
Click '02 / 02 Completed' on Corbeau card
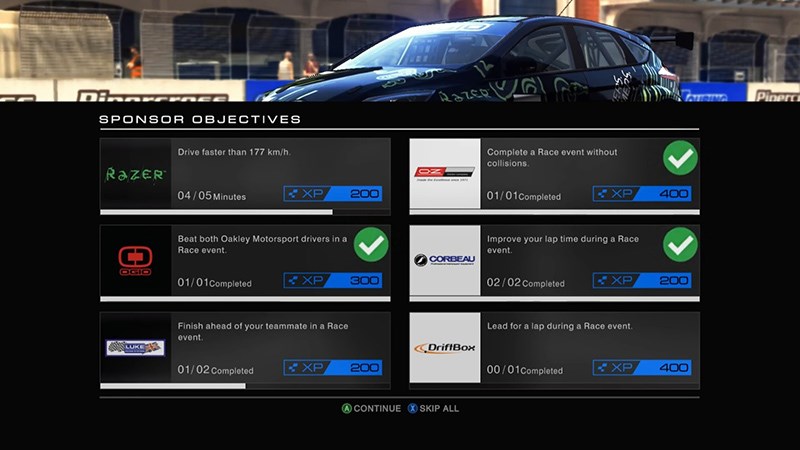coord(526,283)
